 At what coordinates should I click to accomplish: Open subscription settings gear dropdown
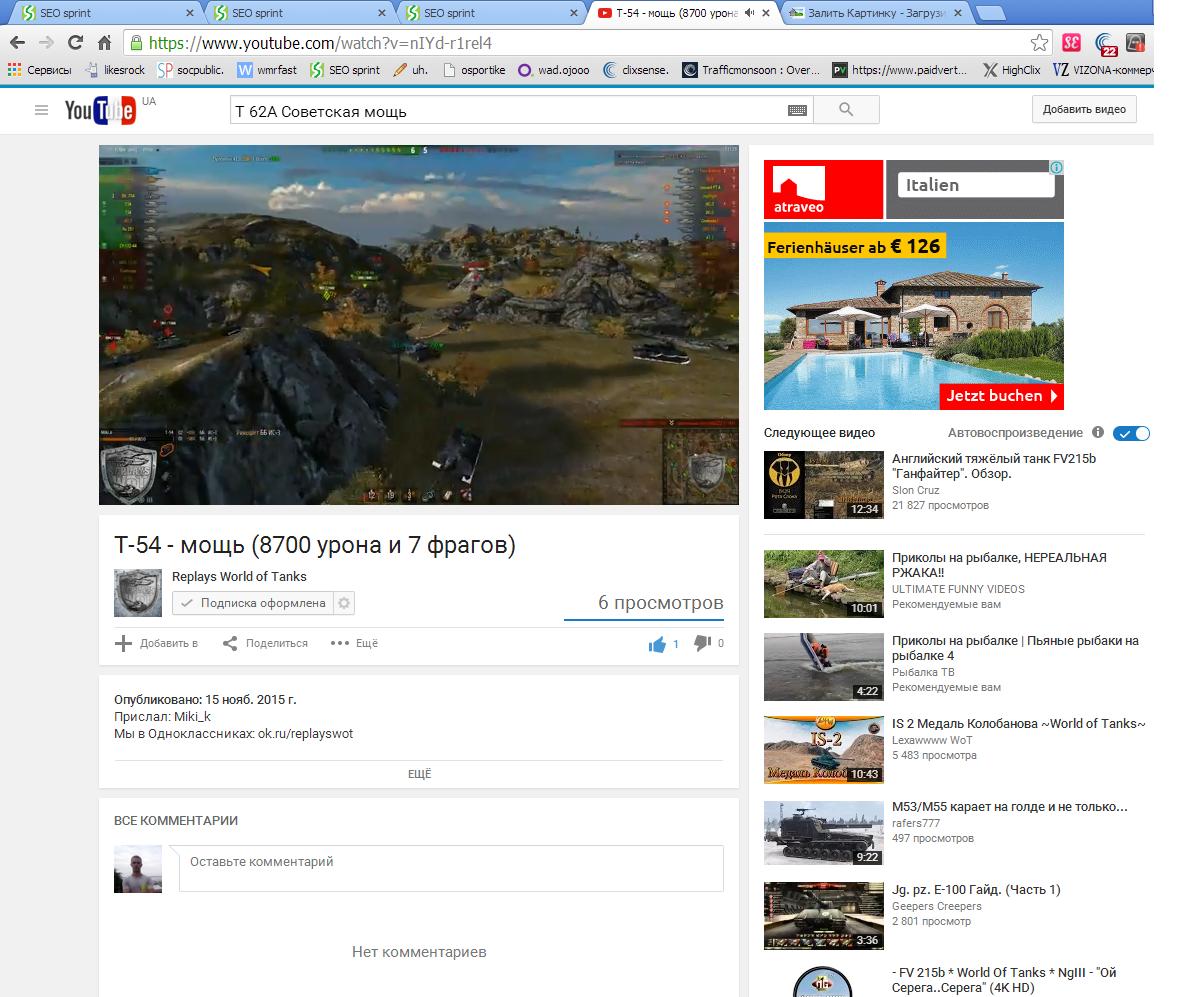pyautogui.click(x=345, y=603)
